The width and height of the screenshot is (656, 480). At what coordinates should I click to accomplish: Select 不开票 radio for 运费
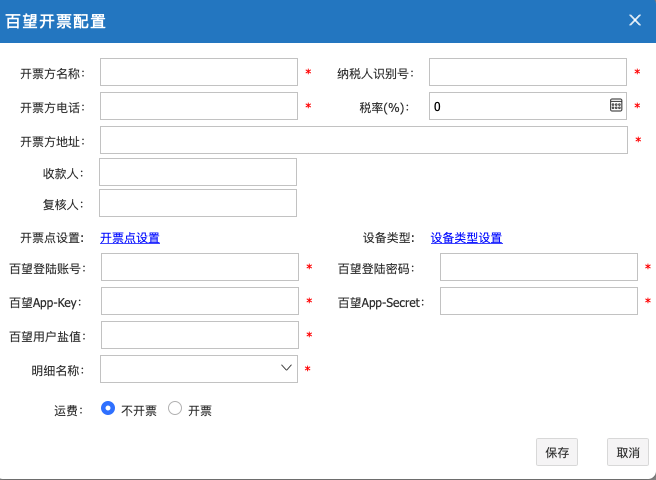pos(108,408)
